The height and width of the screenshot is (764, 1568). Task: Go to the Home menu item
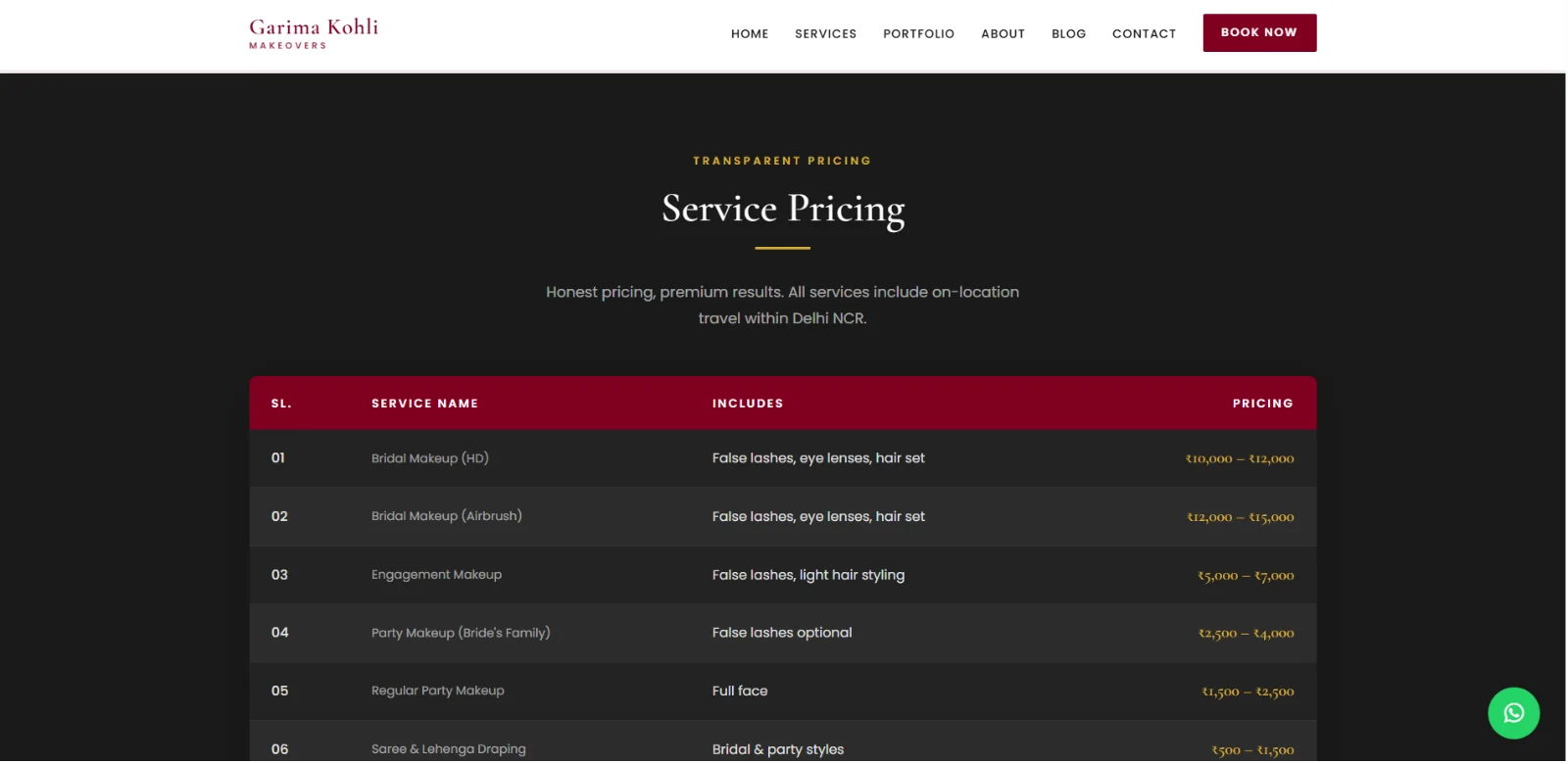[x=750, y=33]
